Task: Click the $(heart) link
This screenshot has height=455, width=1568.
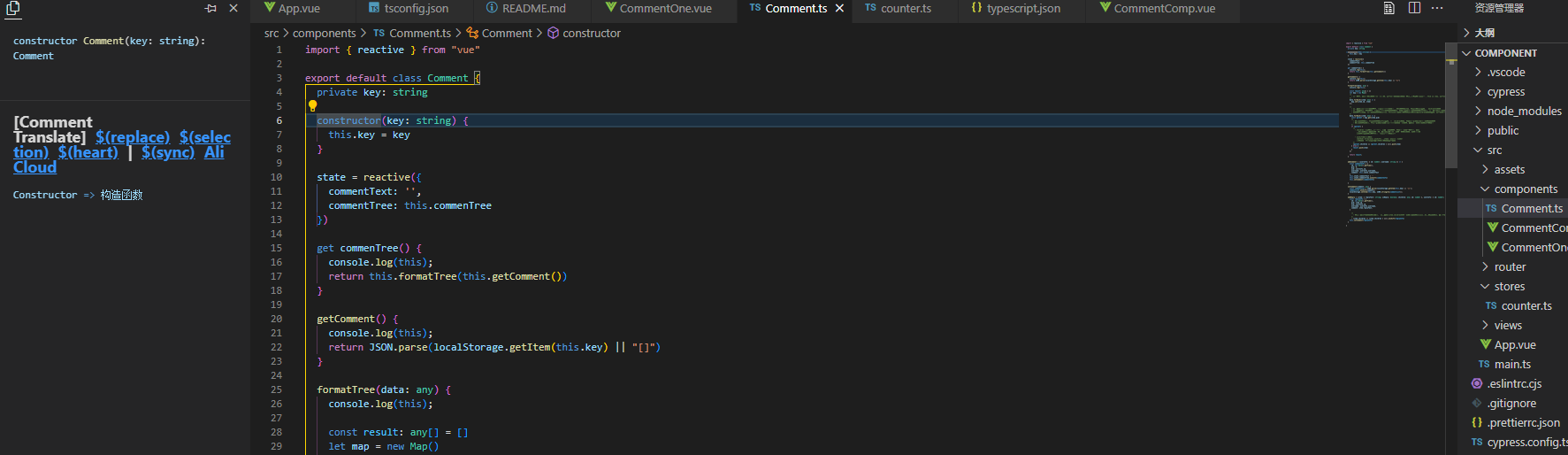Action: (88, 152)
